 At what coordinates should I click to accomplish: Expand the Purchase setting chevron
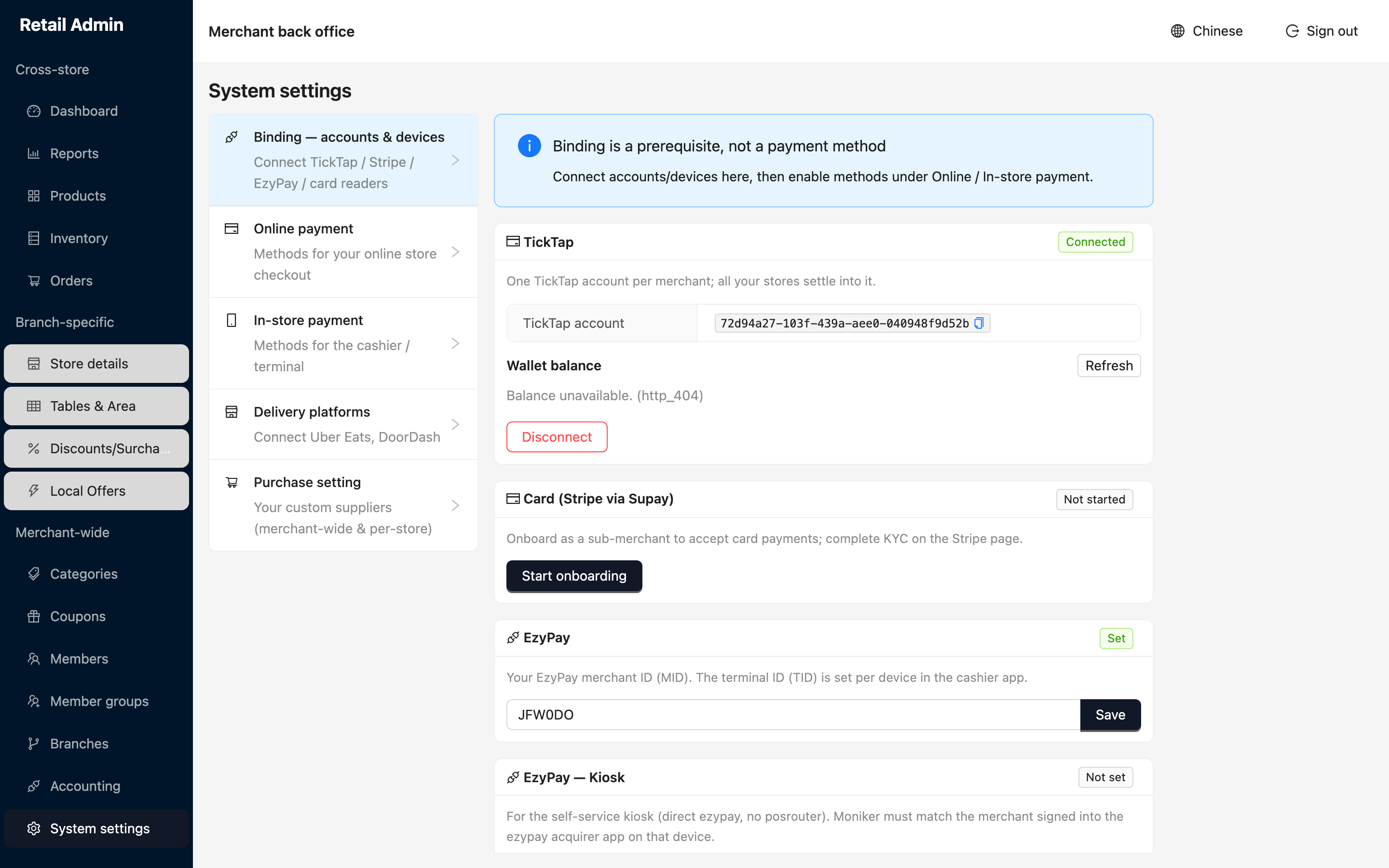click(455, 505)
